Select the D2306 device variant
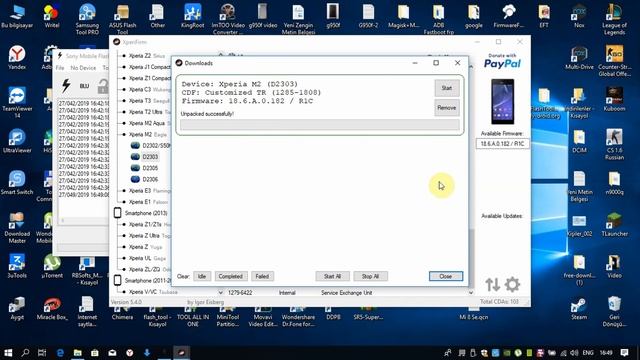640x360 pixels. point(150,179)
